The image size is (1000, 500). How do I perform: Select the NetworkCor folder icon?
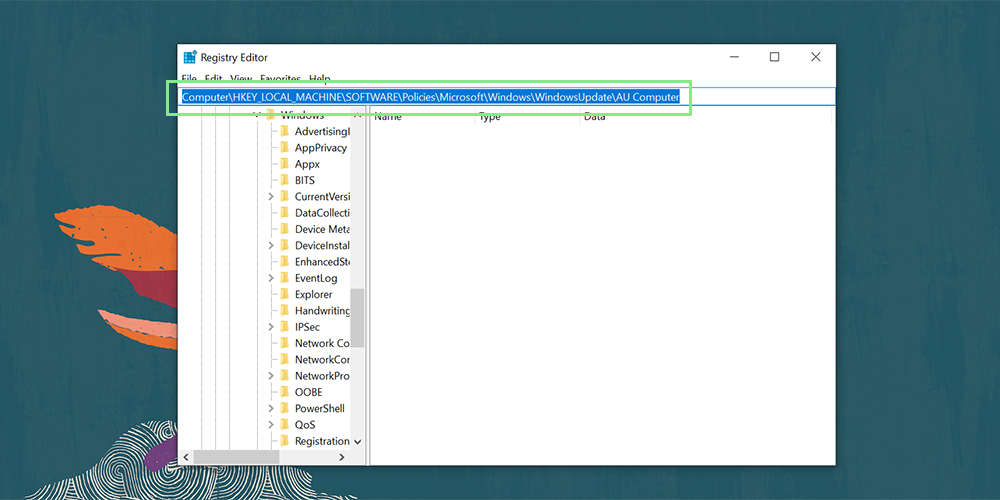point(284,360)
